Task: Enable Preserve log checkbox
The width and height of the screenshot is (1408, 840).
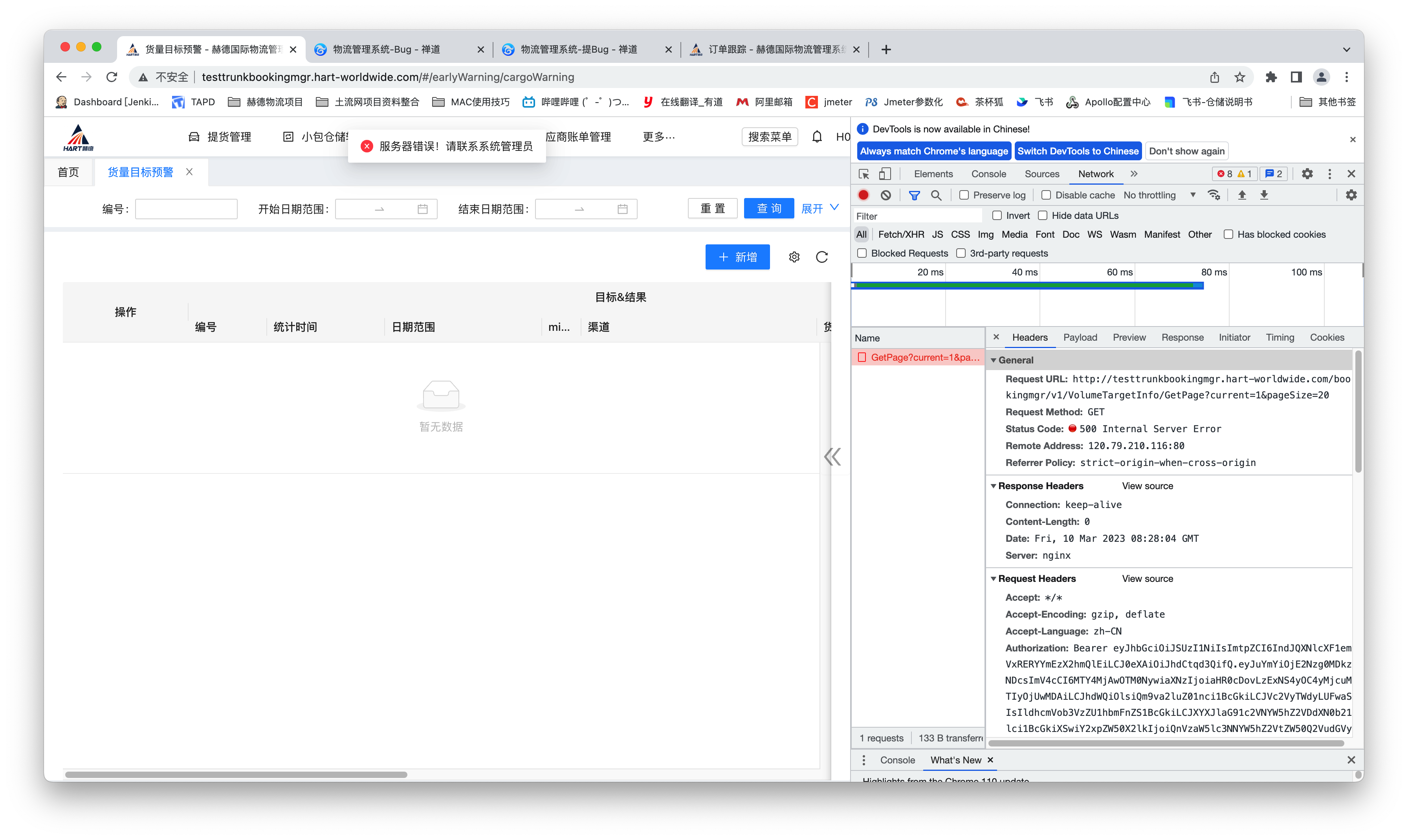Action: pos(964,195)
